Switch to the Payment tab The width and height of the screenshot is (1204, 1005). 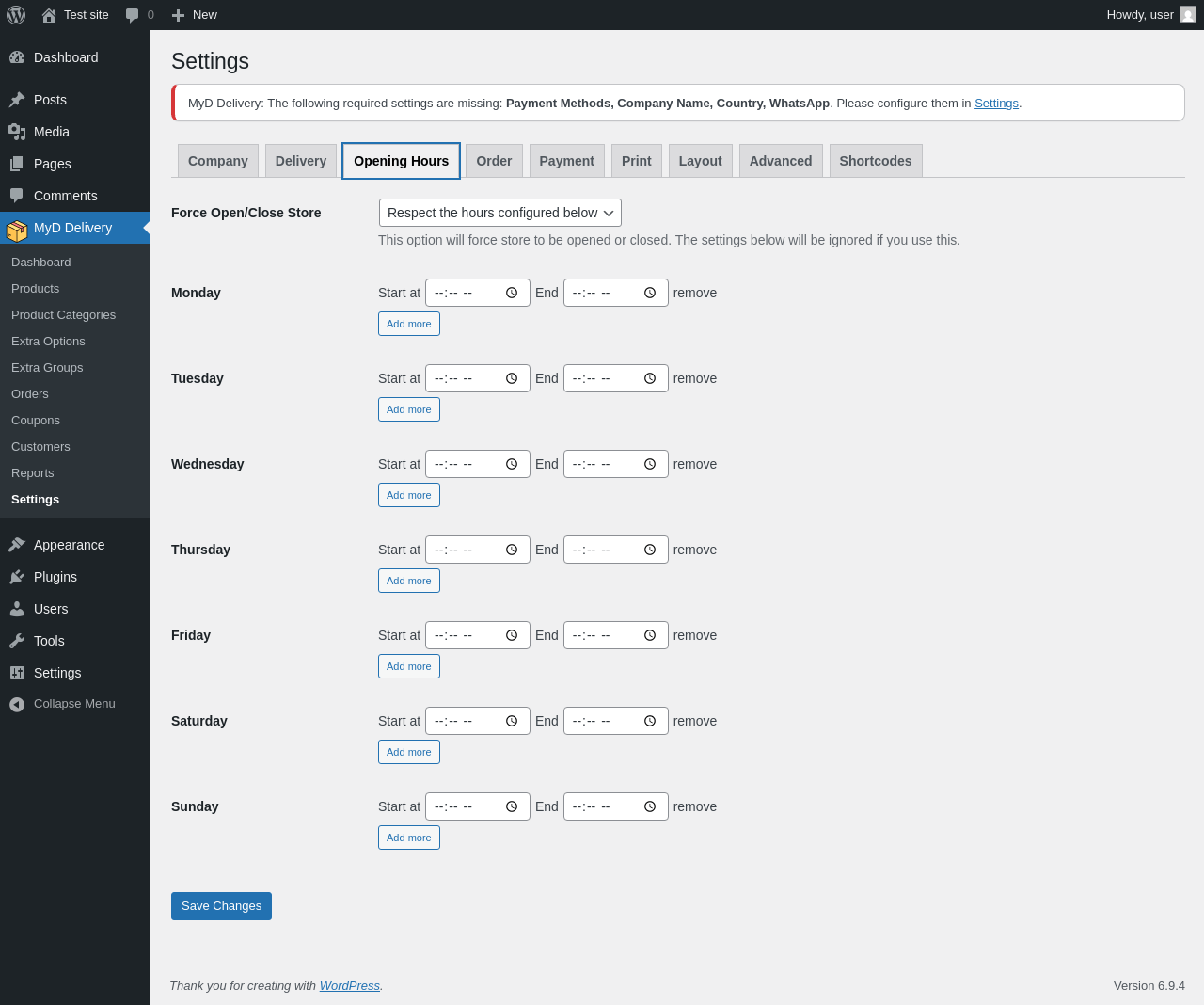click(567, 161)
